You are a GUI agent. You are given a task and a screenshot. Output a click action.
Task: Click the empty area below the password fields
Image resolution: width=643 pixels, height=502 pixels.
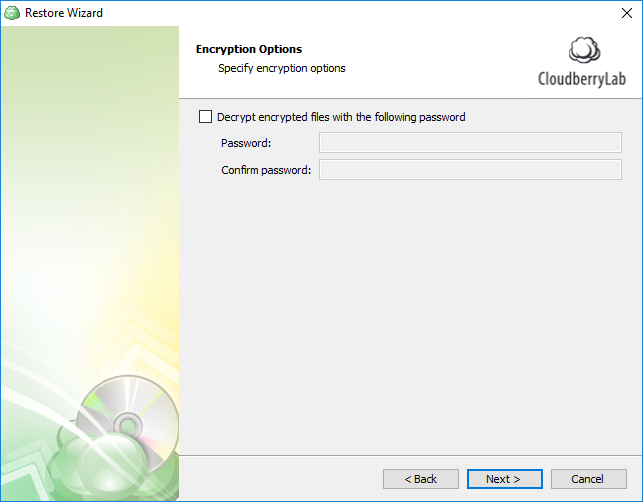coord(411,316)
